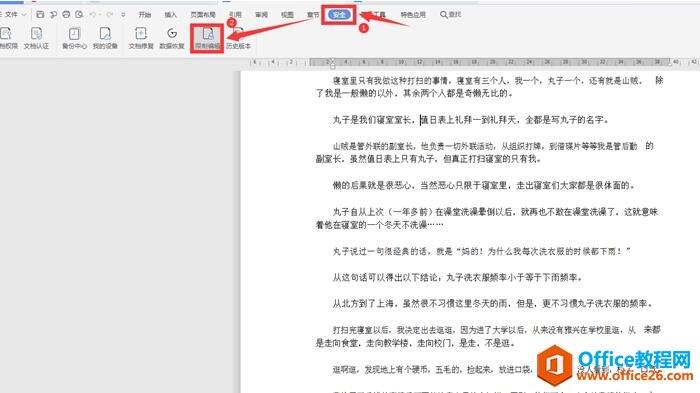Click the 查找 search magnifier
The image size is (700, 393).
click(x=450, y=15)
